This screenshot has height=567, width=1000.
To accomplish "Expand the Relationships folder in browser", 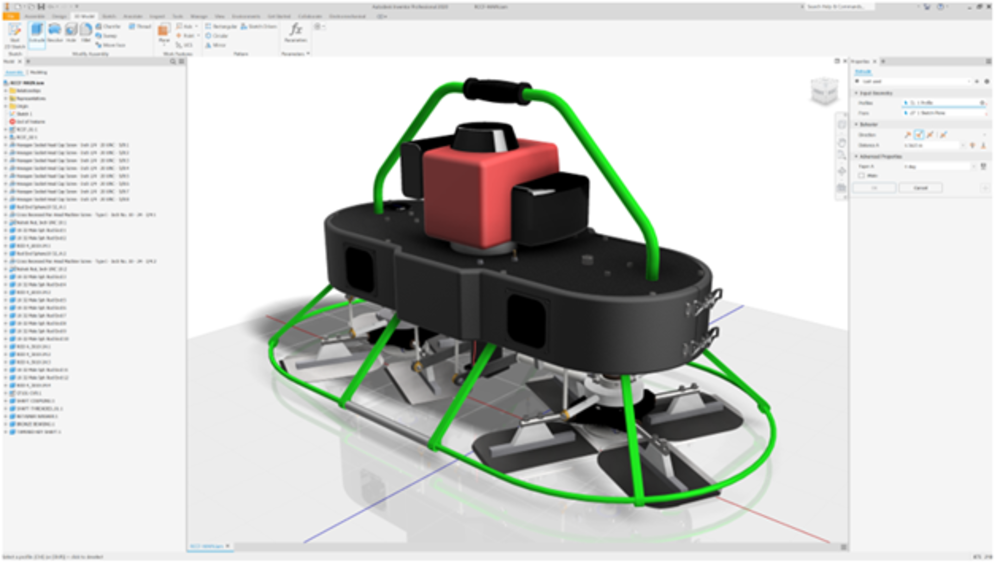I will click(x=6, y=91).
